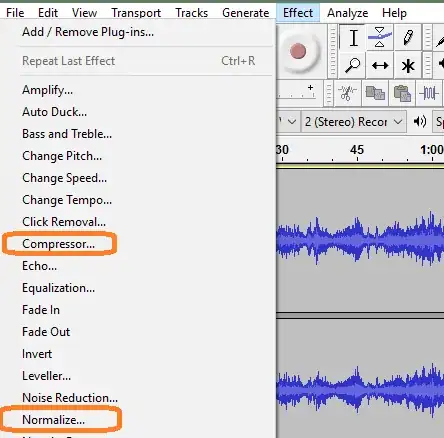This screenshot has width=444, height=438.
Task: Click the 45 mark on timeline ruler
Action: 357,150
